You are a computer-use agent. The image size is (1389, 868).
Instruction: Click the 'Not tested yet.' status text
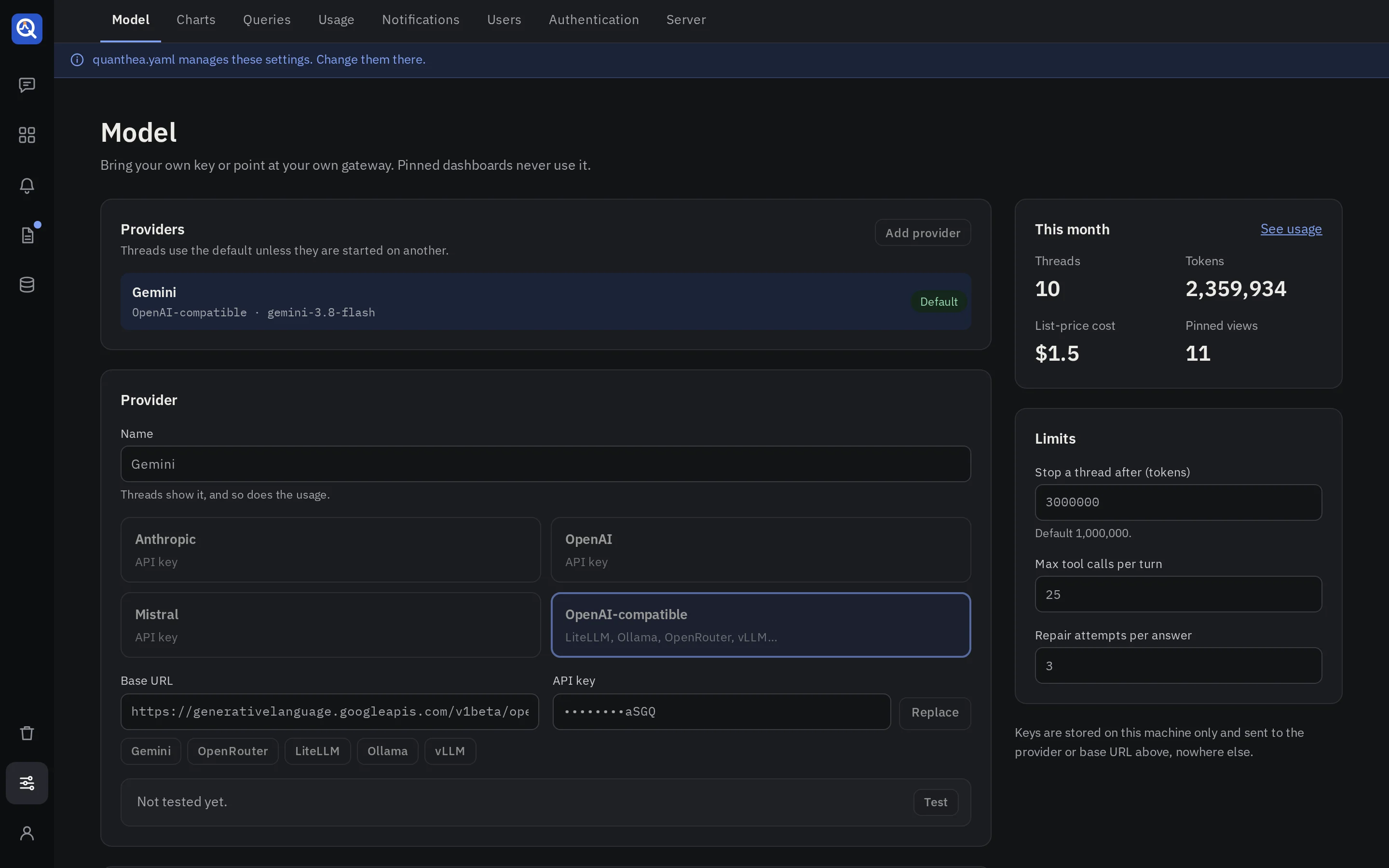[182, 802]
